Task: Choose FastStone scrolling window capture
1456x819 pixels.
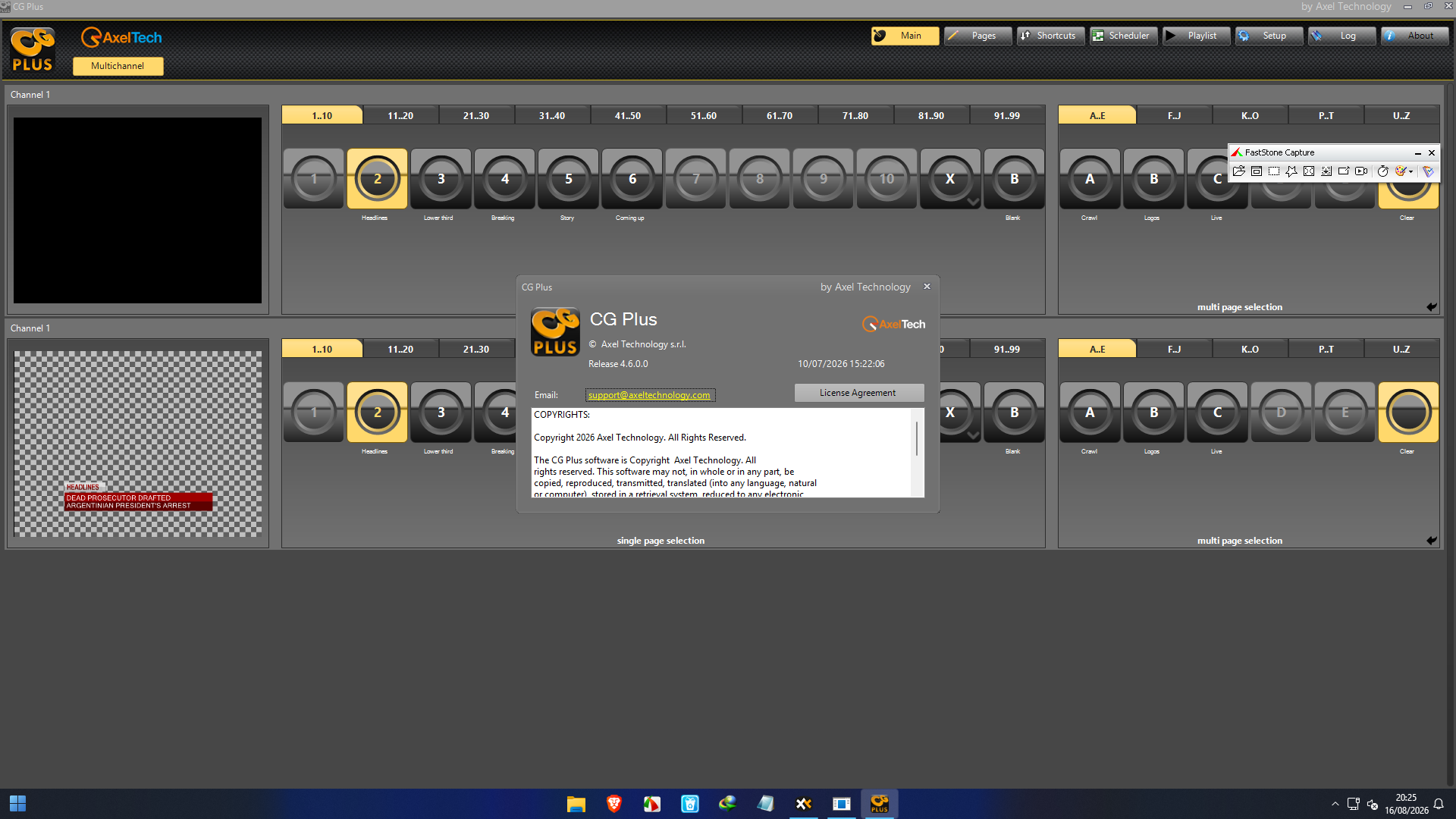Action: click(1326, 171)
